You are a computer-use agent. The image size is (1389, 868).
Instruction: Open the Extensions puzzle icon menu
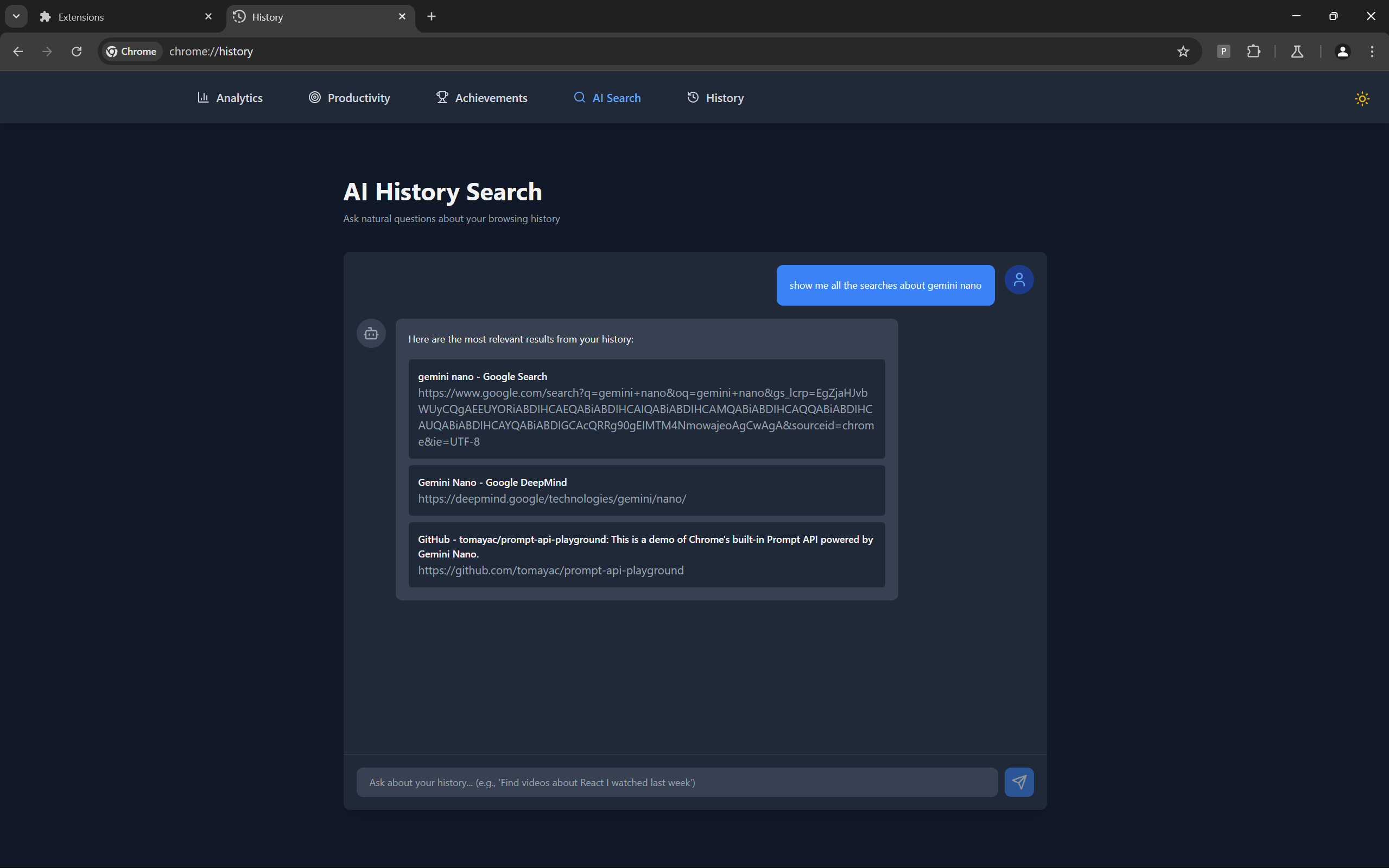click(x=1253, y=52)
